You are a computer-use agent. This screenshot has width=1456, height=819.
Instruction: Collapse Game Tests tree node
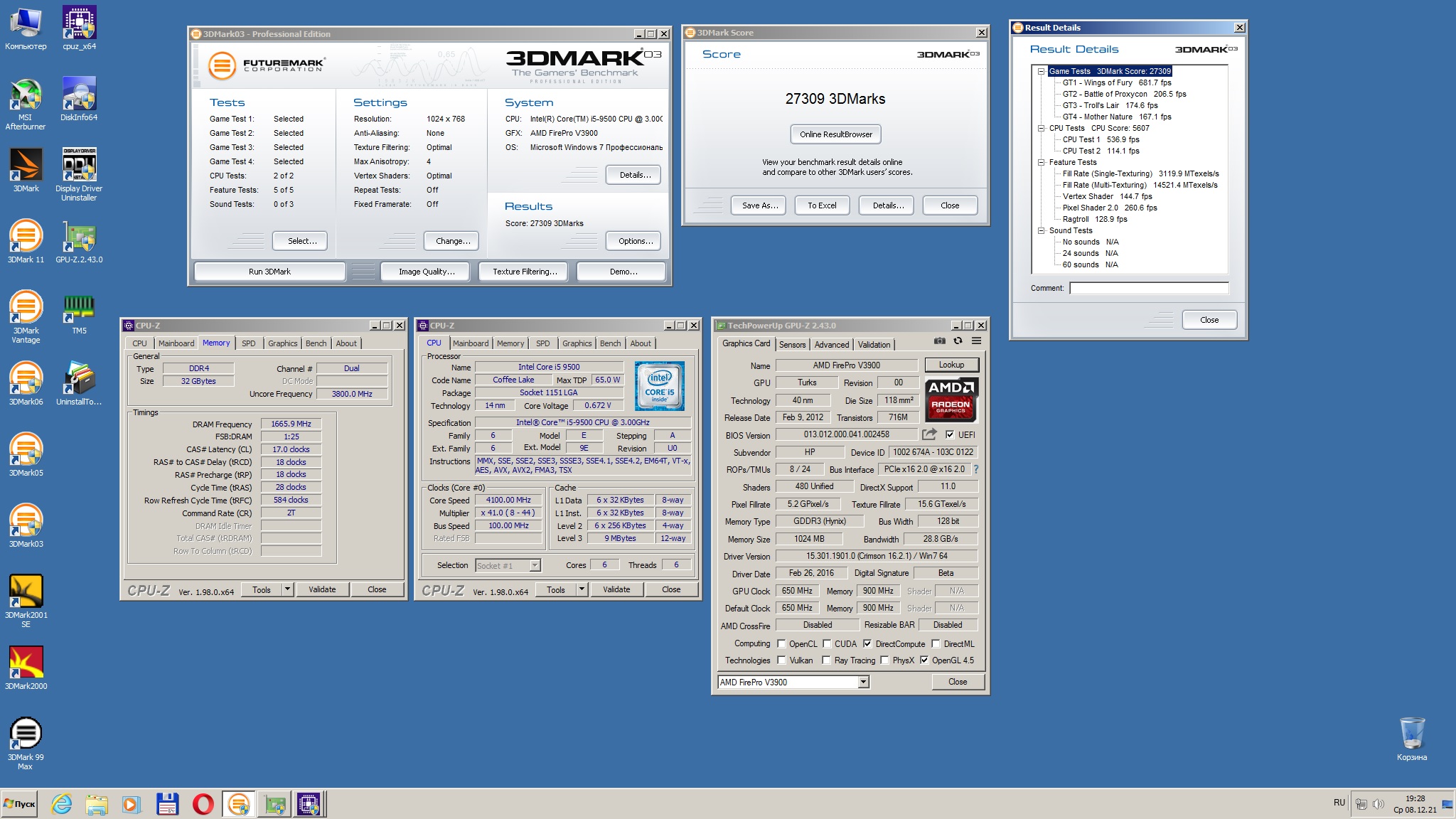coord(1041,71)
